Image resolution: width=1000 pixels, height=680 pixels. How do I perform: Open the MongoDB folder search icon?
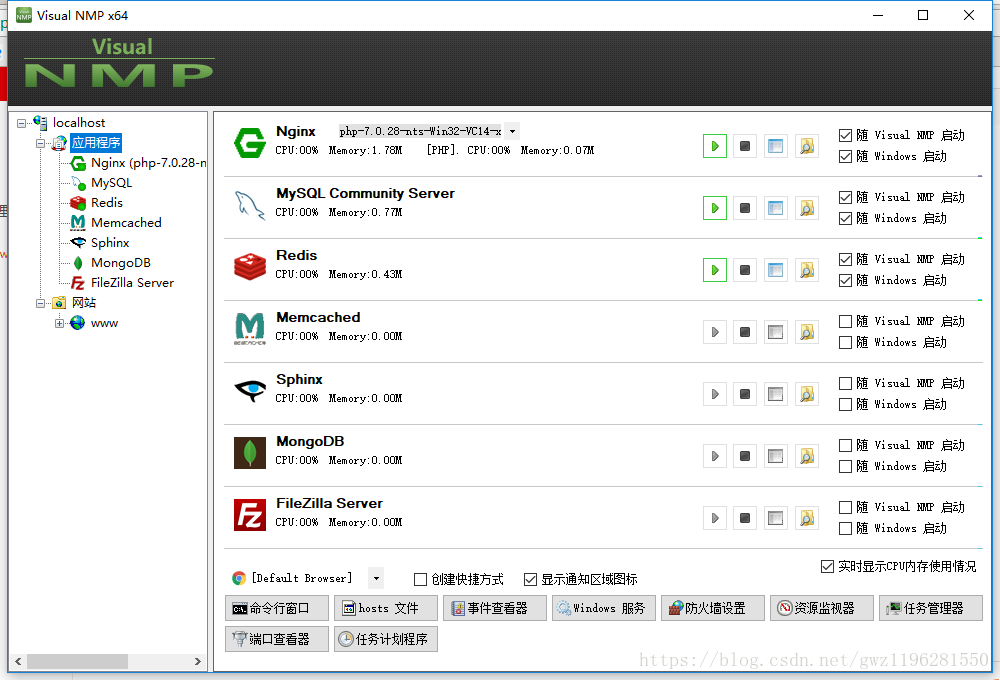point(807,455)
